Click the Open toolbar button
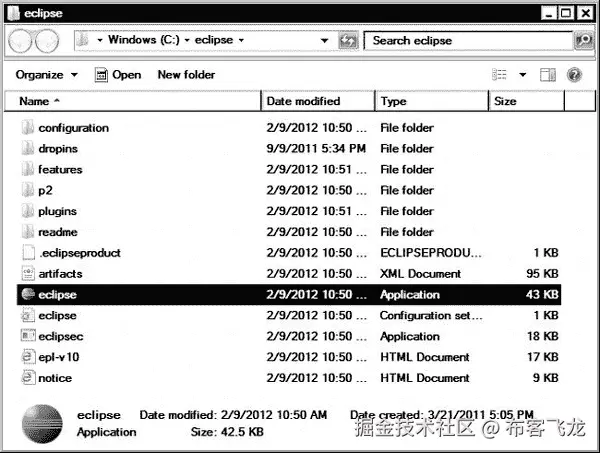The image size is (600, 453). pyautogui.click(x=118, y=75)
